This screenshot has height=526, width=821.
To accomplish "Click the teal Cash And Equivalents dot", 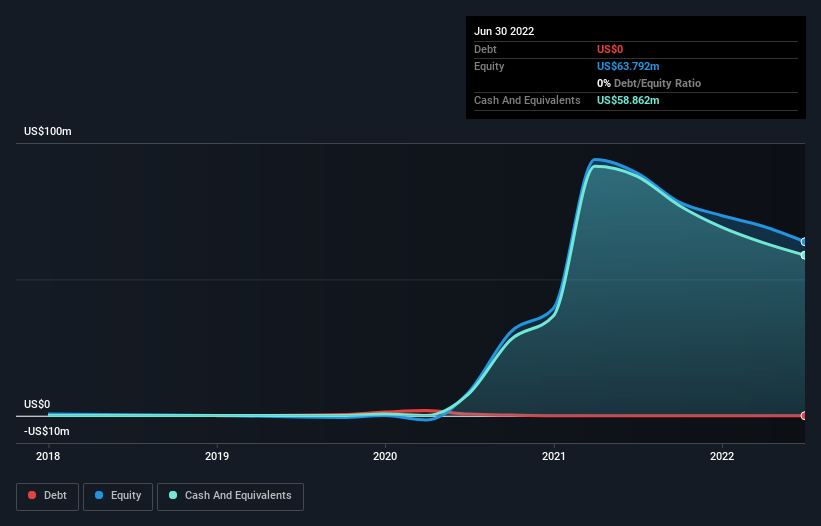I will (x=173, y=495).
